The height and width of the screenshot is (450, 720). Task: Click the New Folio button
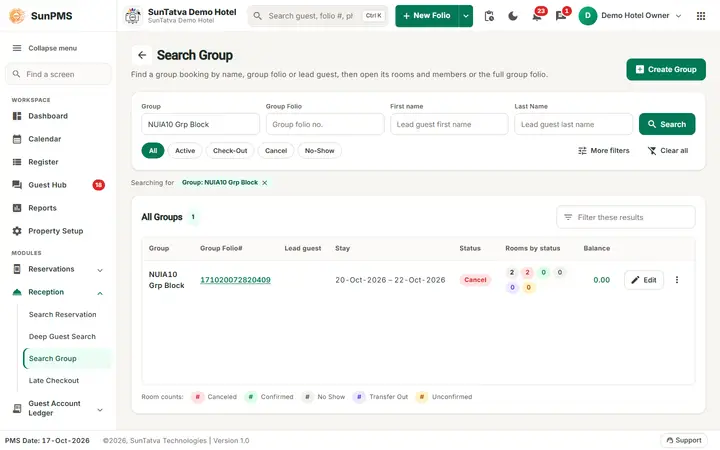point(427,16)
